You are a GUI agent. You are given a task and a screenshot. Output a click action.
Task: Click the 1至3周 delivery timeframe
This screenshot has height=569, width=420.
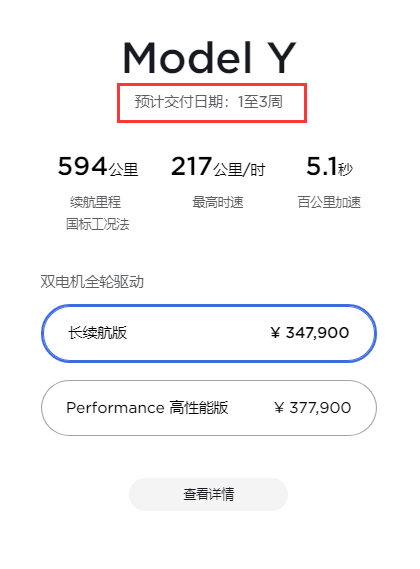tap(260, 102)
